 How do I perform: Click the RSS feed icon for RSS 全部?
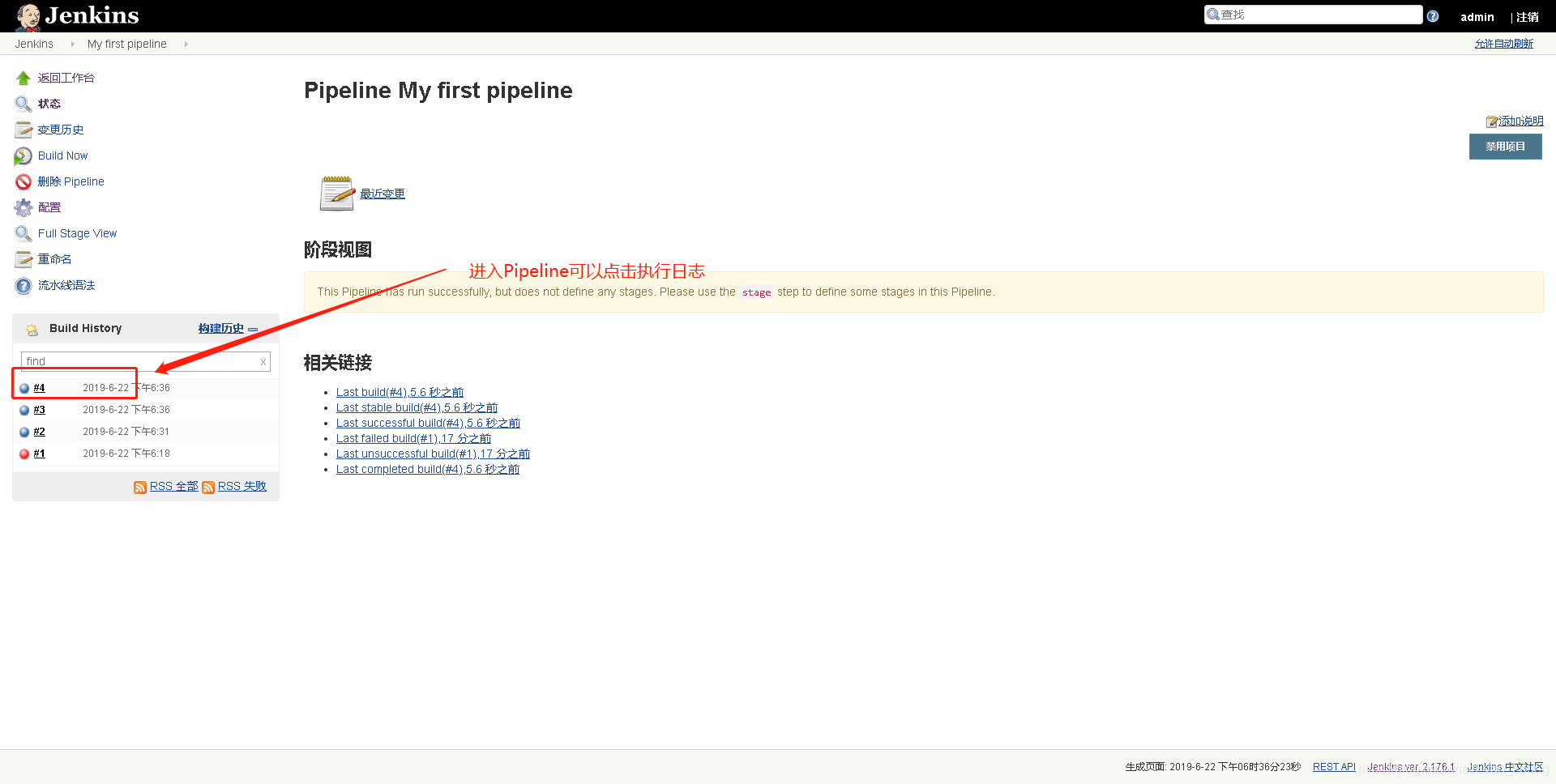140,487
